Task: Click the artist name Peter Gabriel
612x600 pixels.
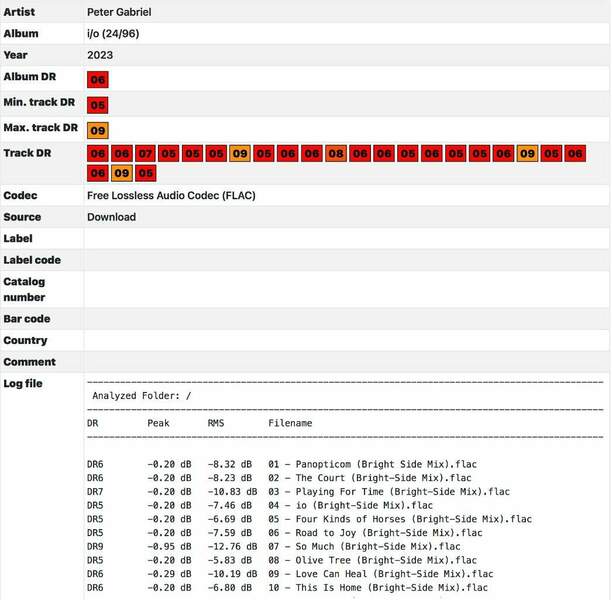Action: tap(119, 12)
